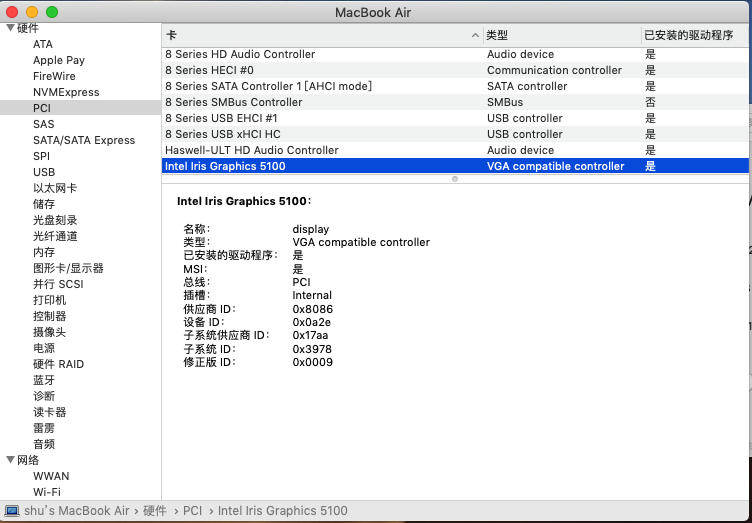Image resolution: width=752 pixels, height=523 pixels.
Task: Collapse the 网络 section disclosure triangle
Action: 10,460
